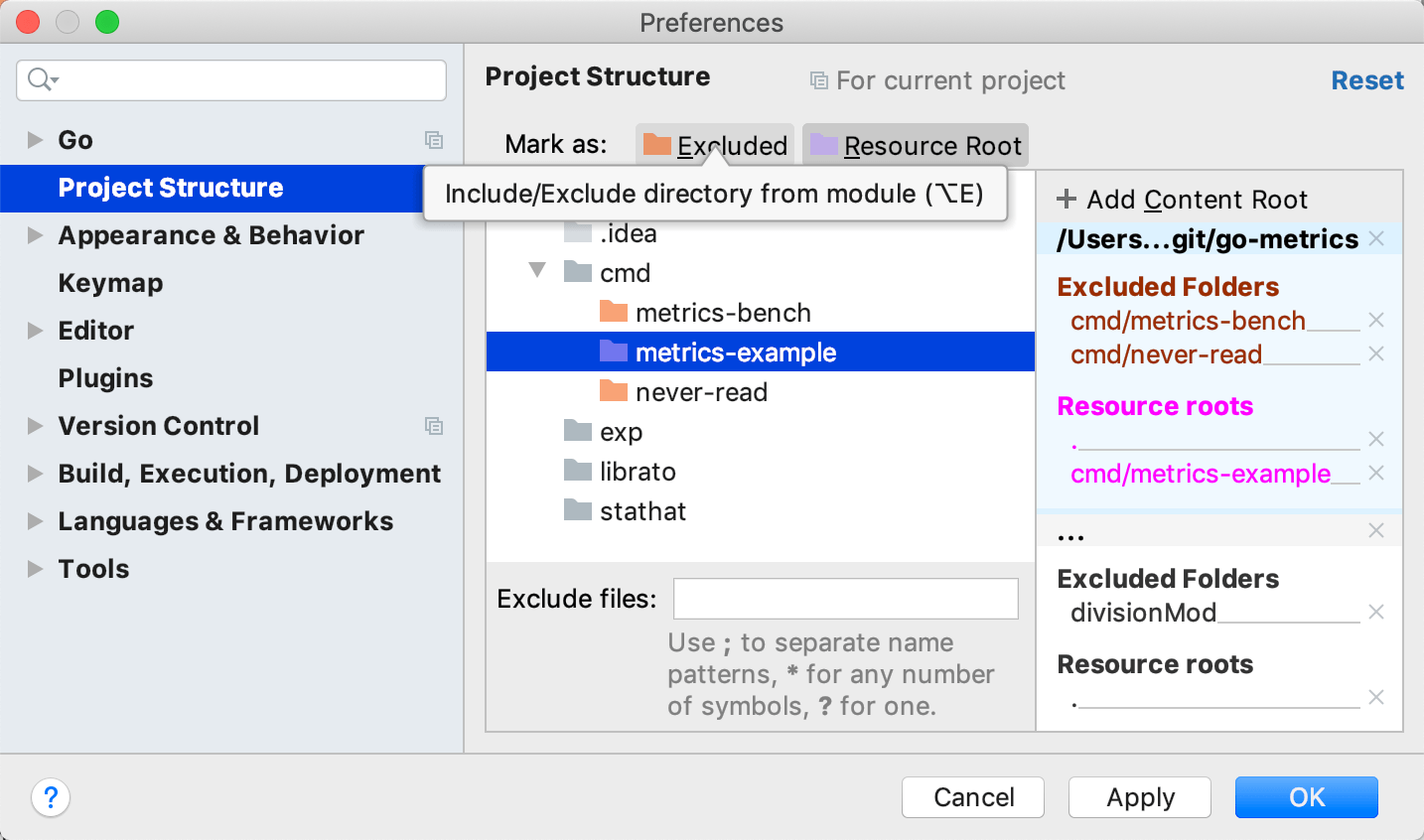Open the Plugins settings page
The image size is (1424, 840).
click(x=105, y=378)
